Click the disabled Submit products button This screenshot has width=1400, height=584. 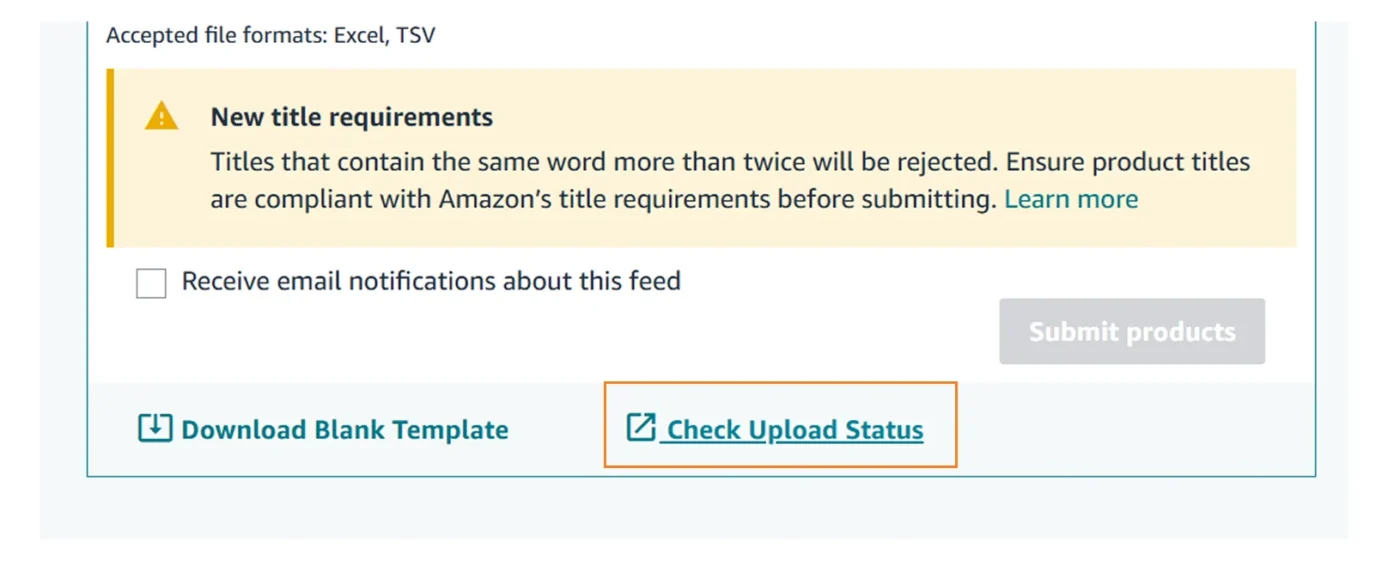(1131, 331)
